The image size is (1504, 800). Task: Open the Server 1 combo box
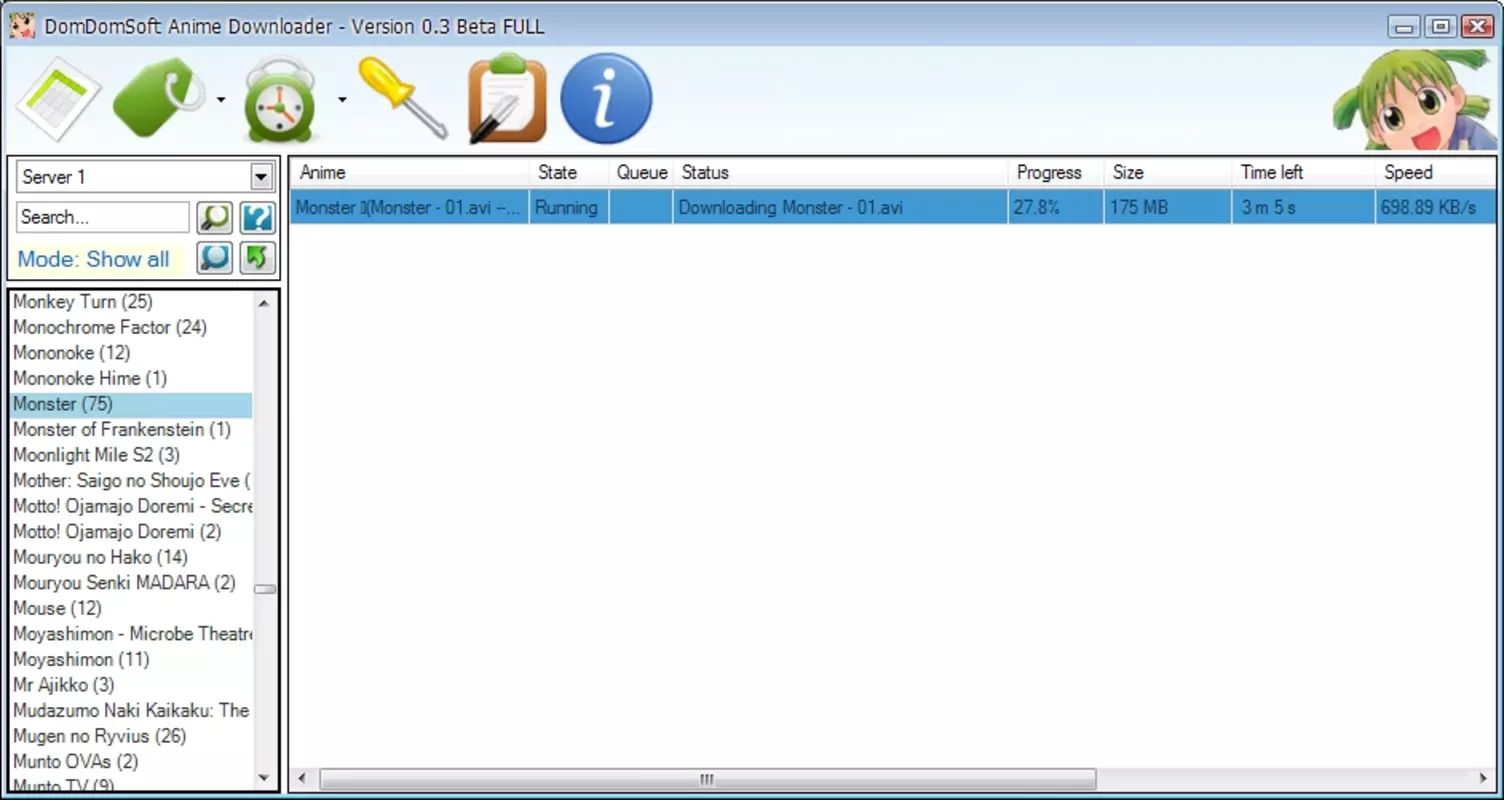pyautogui.click(x=145, y=177)
